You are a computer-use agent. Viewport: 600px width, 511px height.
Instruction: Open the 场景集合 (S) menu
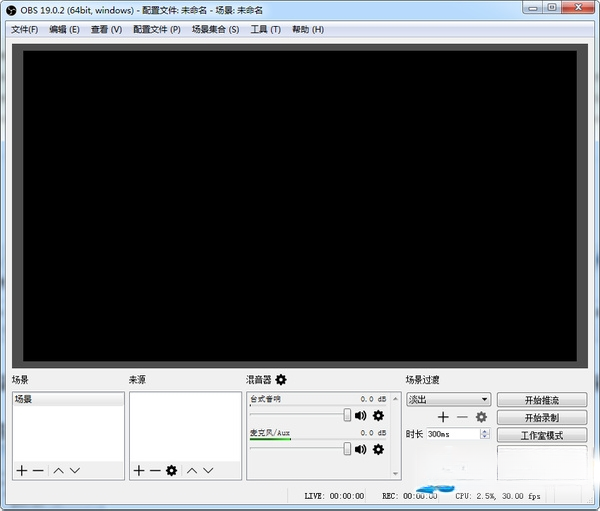[x=215, y=29]
